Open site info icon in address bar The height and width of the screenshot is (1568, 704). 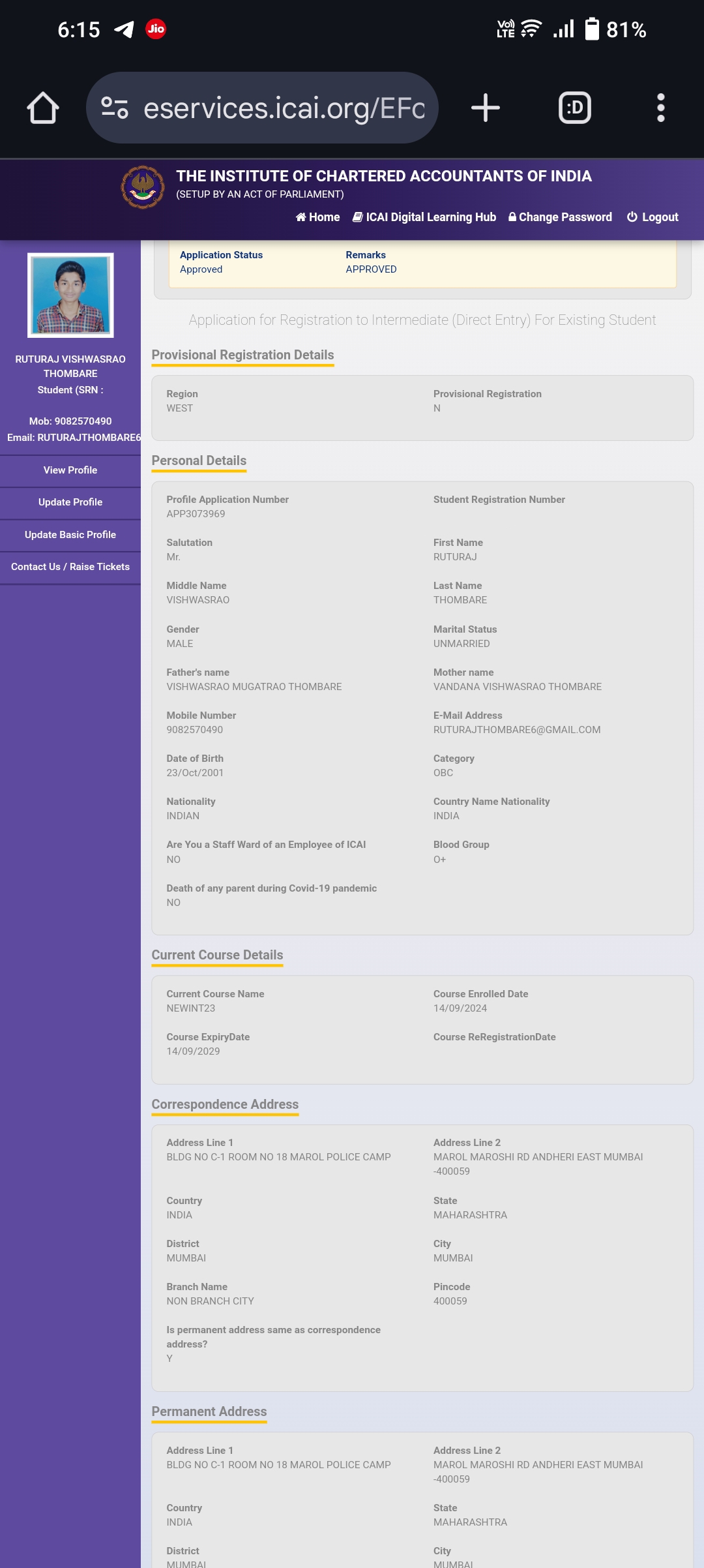tap(115, 108)
